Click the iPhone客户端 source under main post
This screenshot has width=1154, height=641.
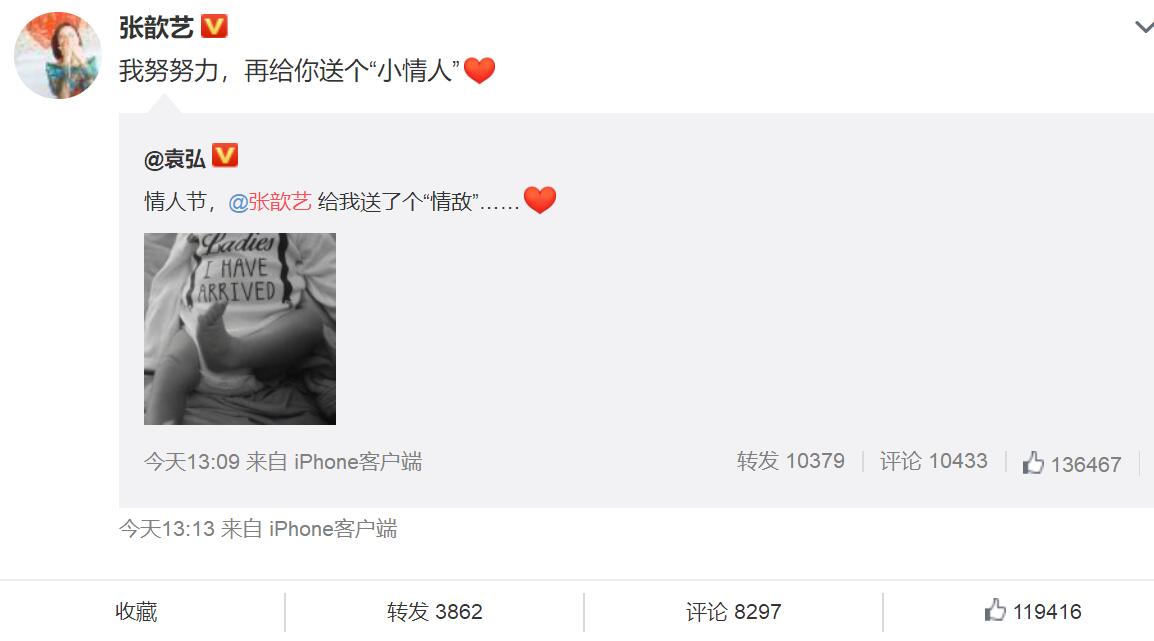[333, 528]
